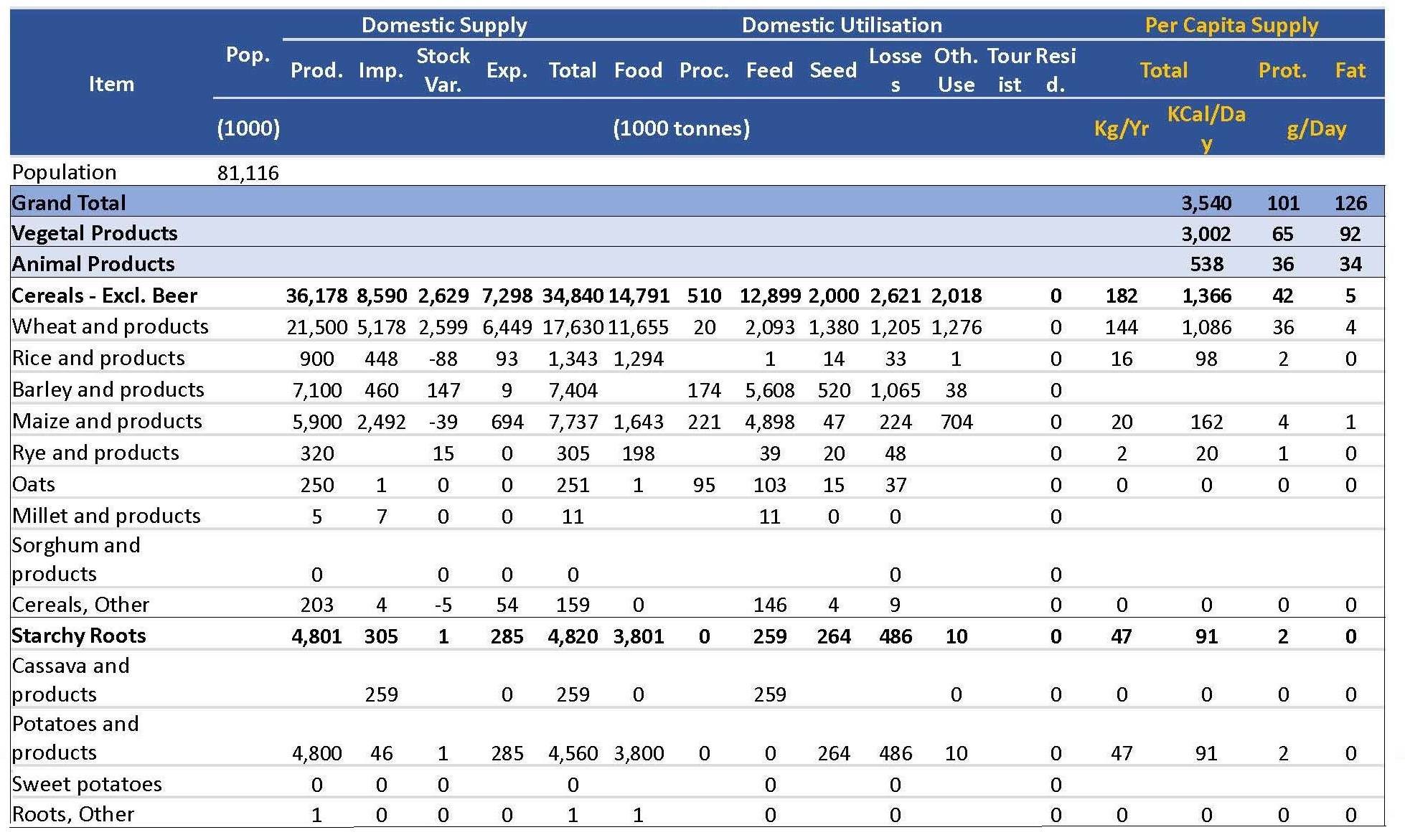Image resolution: width=1405 pixels, height=840 pixels.
Task: Click the Population row label
Action: (64, 173)
